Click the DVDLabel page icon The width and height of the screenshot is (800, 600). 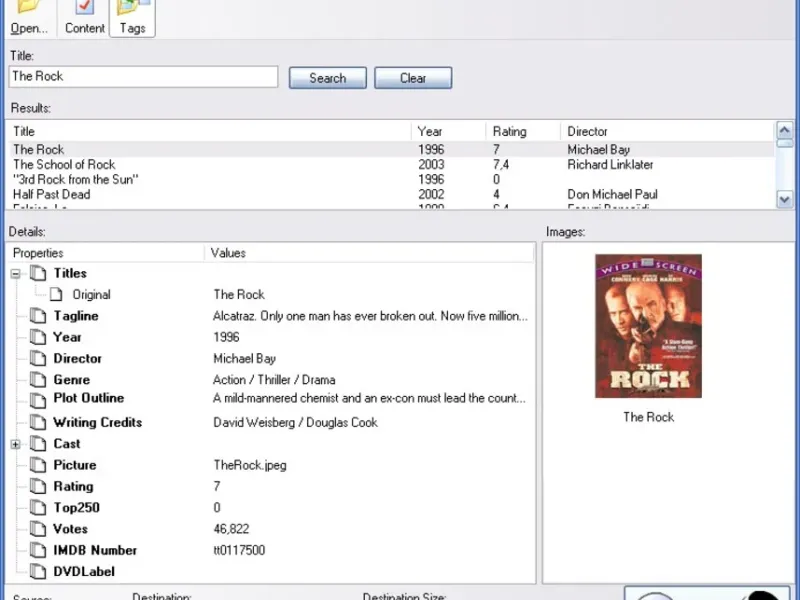click(x=38, y=571)
